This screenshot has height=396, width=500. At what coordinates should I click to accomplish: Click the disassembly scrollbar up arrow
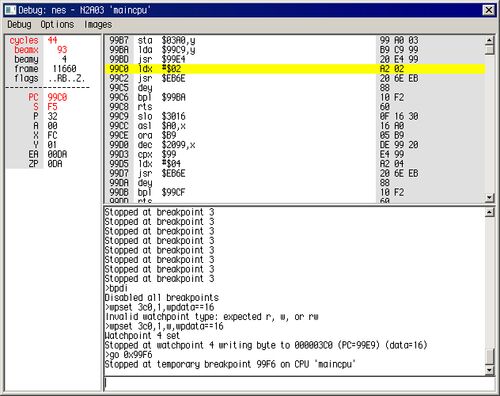pyautogui.click(x=489, y=40)
